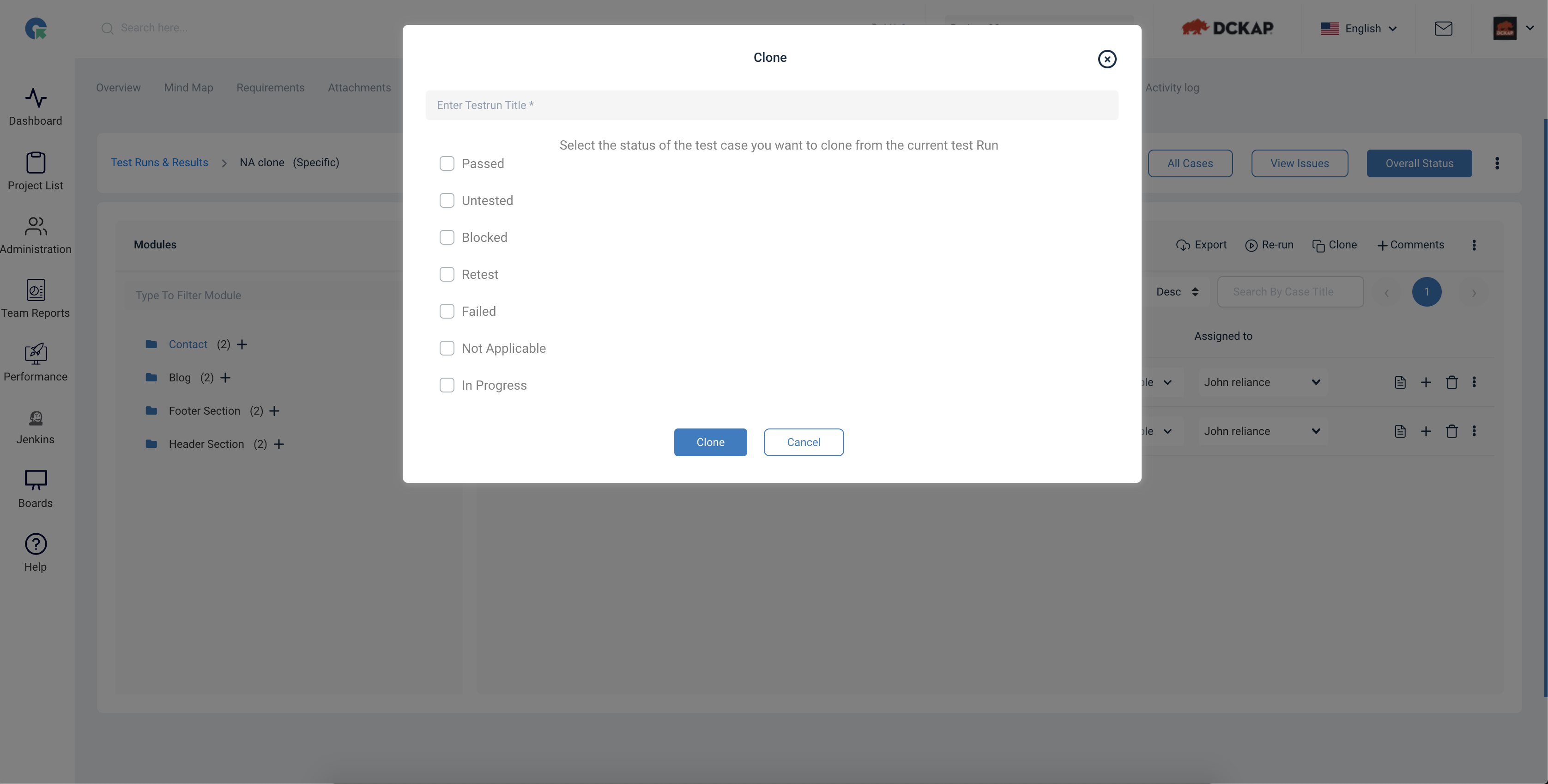Tick the Blocked checkbox
The width and height of the screenshot is (1548, 784).
click(x=447, y=237)
